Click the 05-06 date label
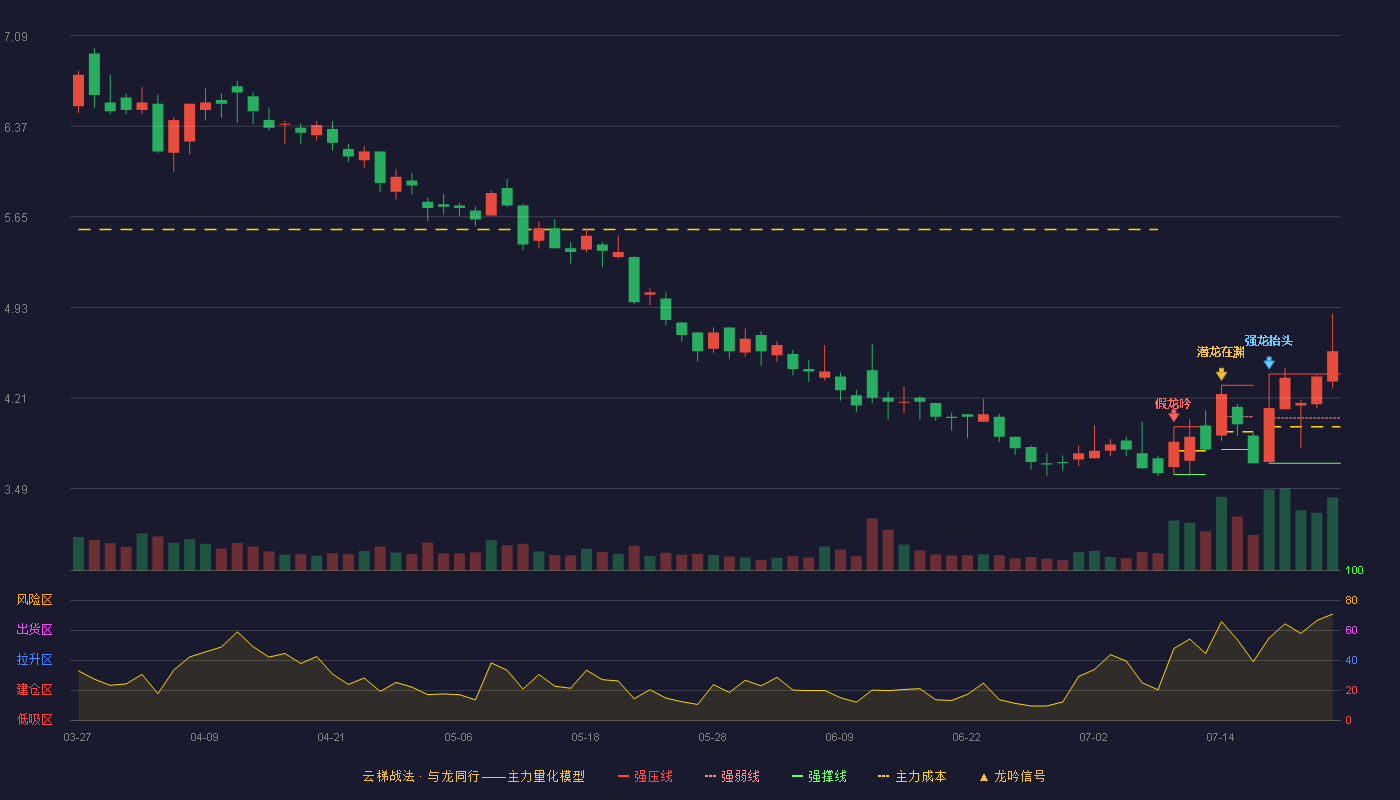The image size is (1400, 800). click(x=458, y=737)
